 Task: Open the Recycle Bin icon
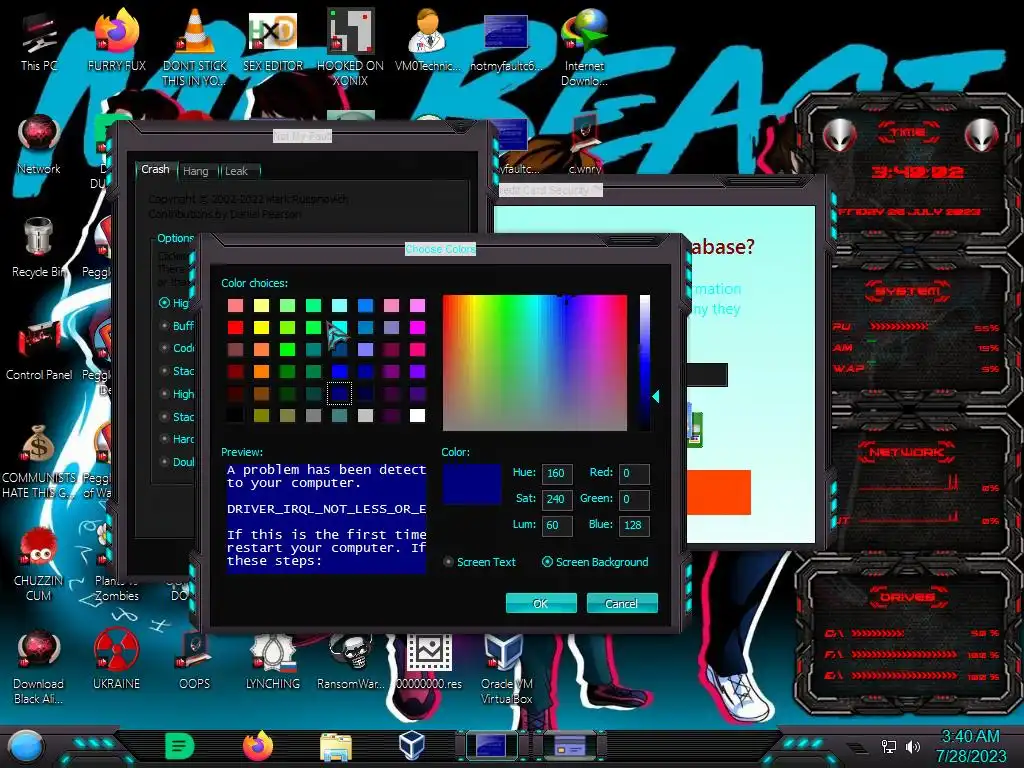coord(39,247)
